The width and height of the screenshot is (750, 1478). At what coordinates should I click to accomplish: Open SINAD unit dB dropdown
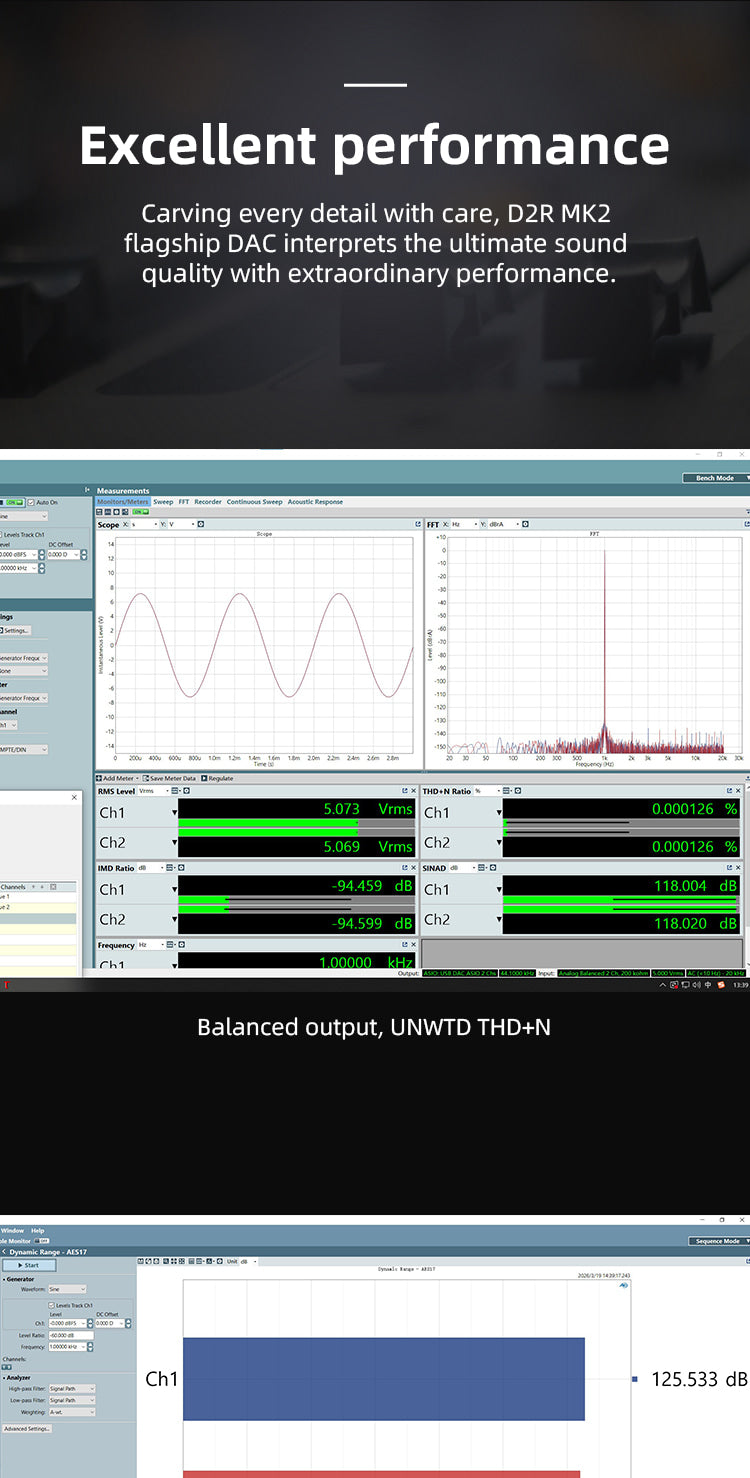coord(461,868)
